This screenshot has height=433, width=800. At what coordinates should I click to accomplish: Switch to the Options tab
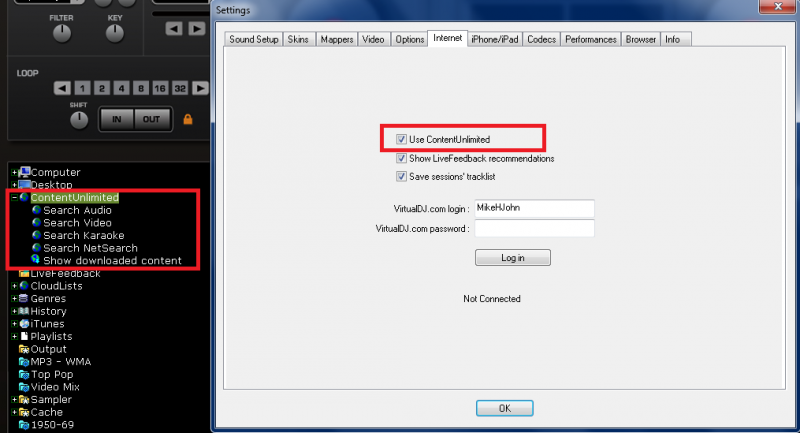pyautogui.click(x=410, y=39)
